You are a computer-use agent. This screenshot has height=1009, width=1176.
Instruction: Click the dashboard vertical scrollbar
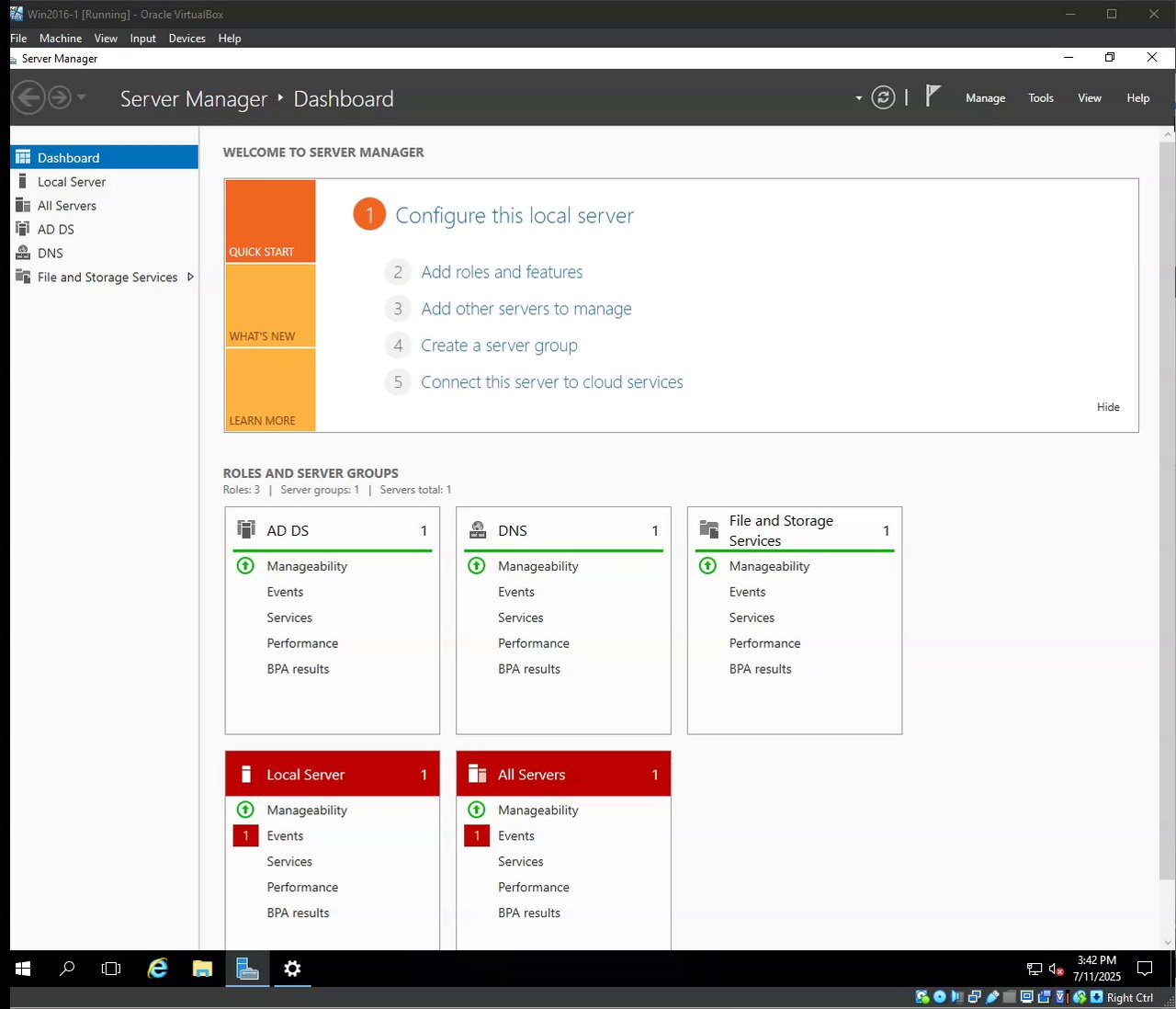coord(1168,510)
